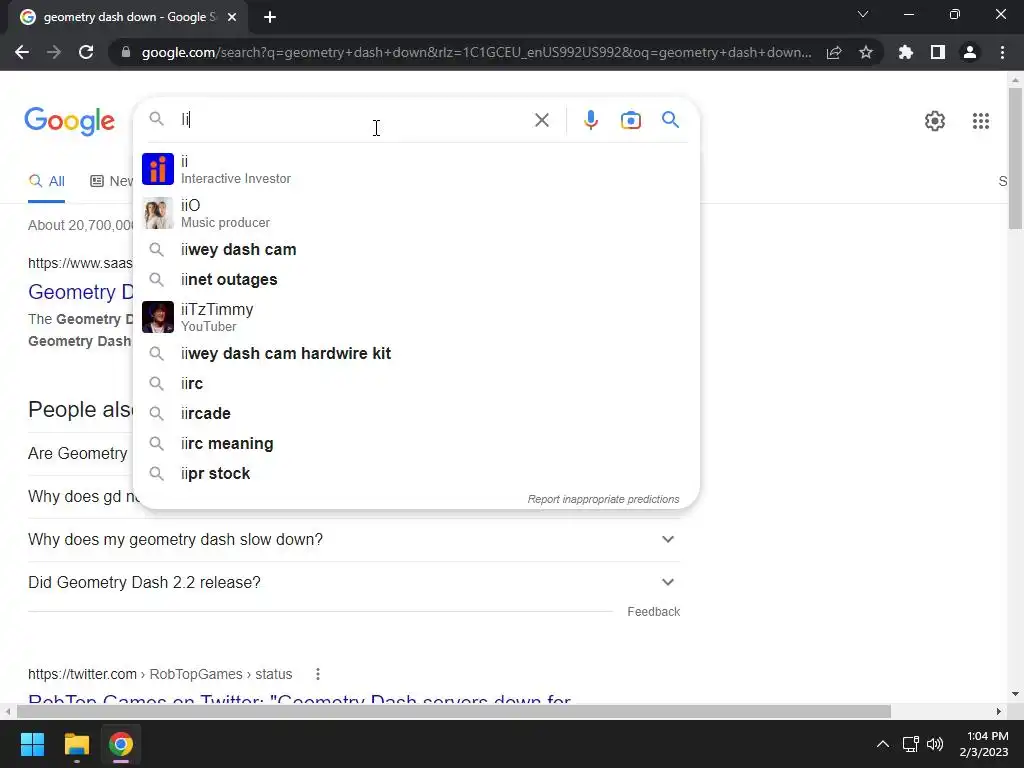Click the Interactive Investor logo thumbnail
Viewport: 1024px width, 768px height.
(x=158, y=169)
